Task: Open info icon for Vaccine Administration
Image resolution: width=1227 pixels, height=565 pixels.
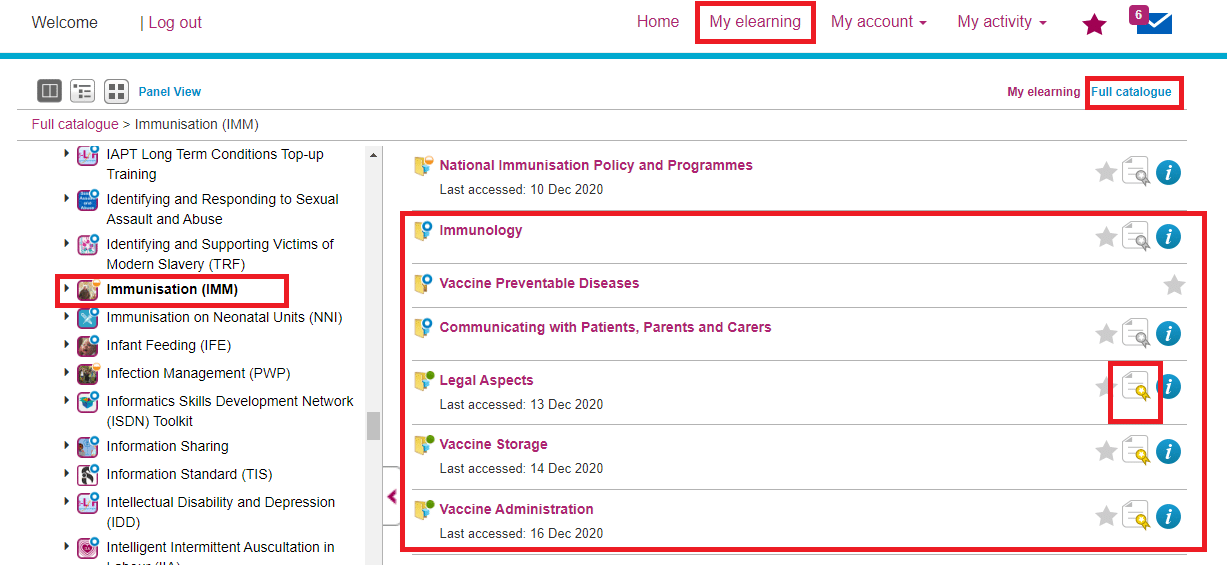Action: [x=1168, y=516]
